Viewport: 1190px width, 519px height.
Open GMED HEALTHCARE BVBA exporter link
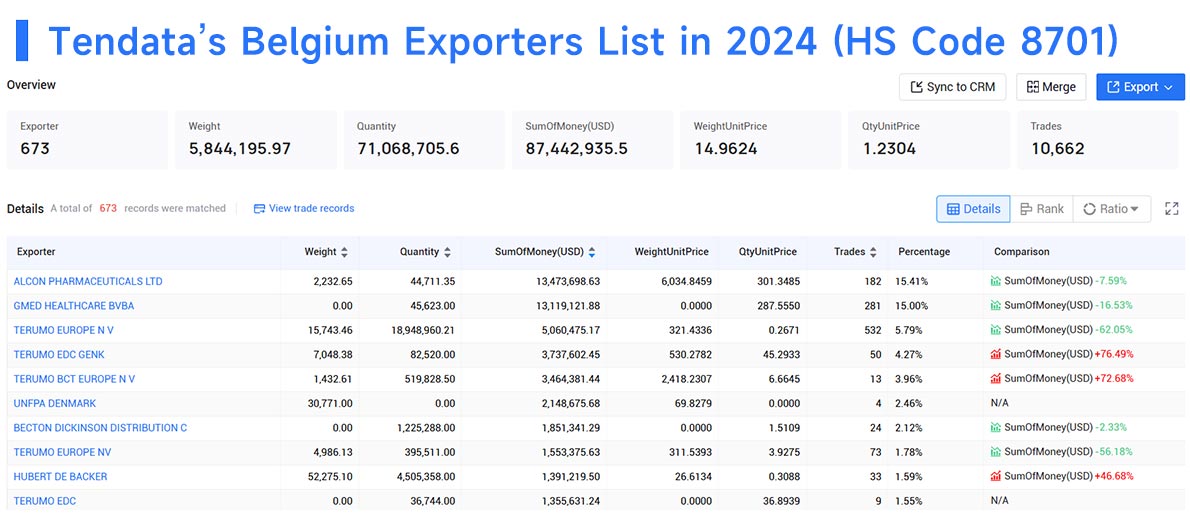pos(74,306)
